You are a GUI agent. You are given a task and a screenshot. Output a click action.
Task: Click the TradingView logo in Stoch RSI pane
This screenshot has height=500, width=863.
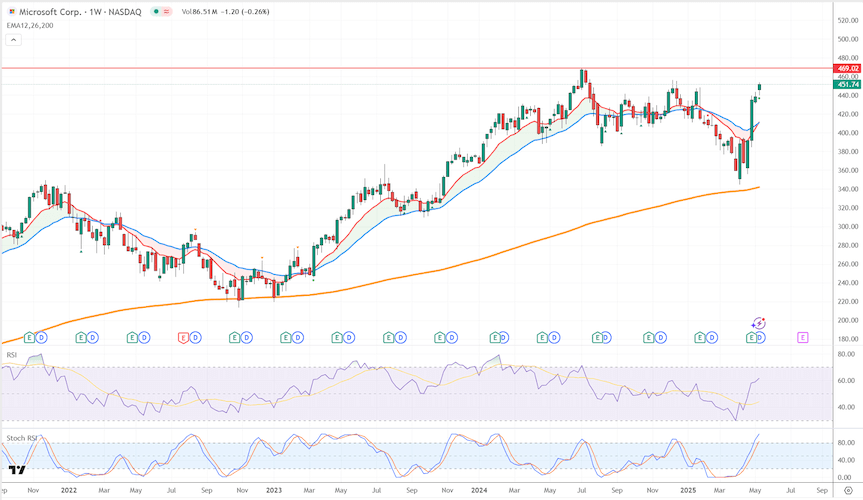pos(17,470)
